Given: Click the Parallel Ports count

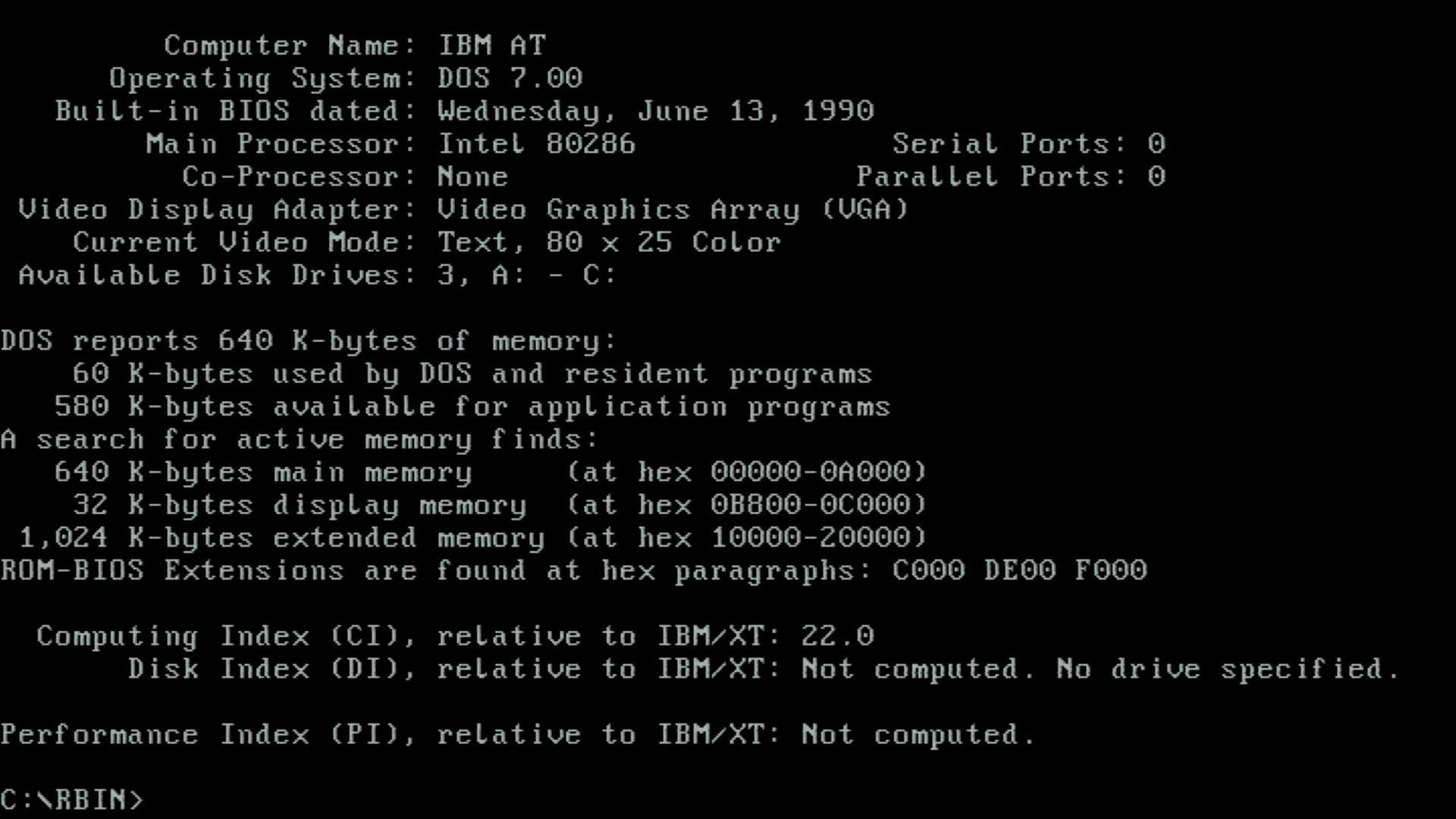Looking at the screenshot, I should (1156, 177).
